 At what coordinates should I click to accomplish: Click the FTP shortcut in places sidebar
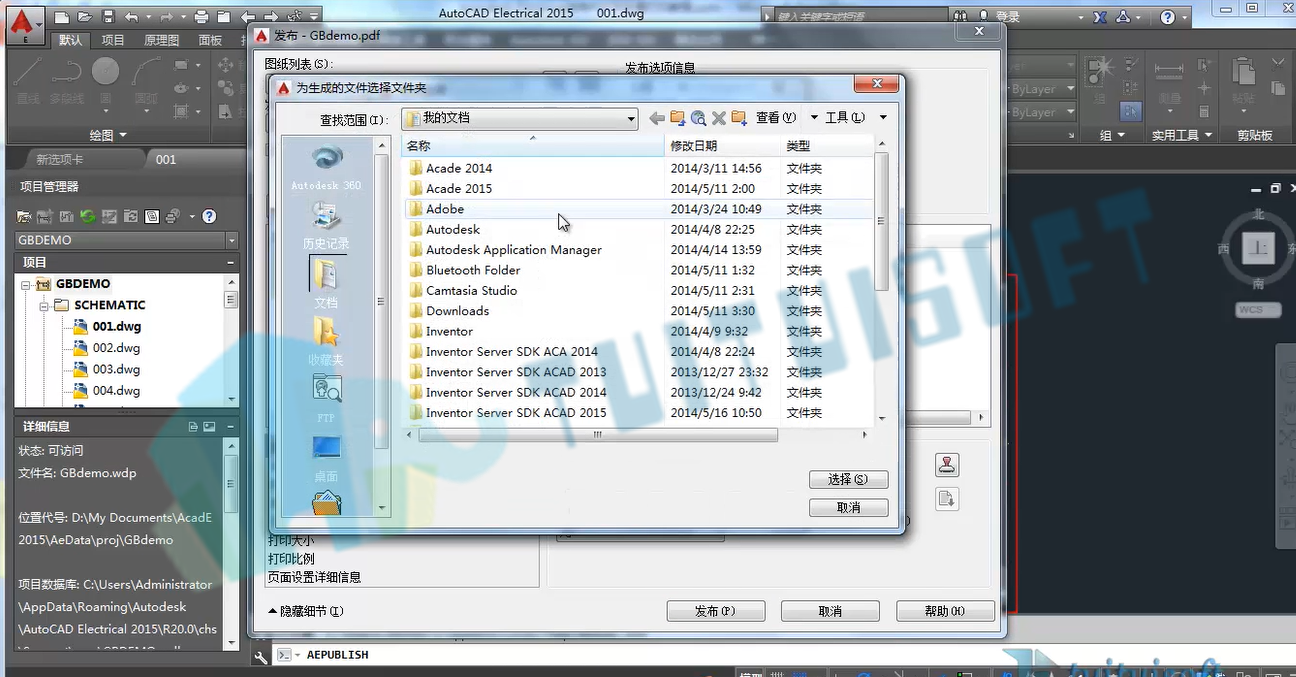[x=327, y=398]
